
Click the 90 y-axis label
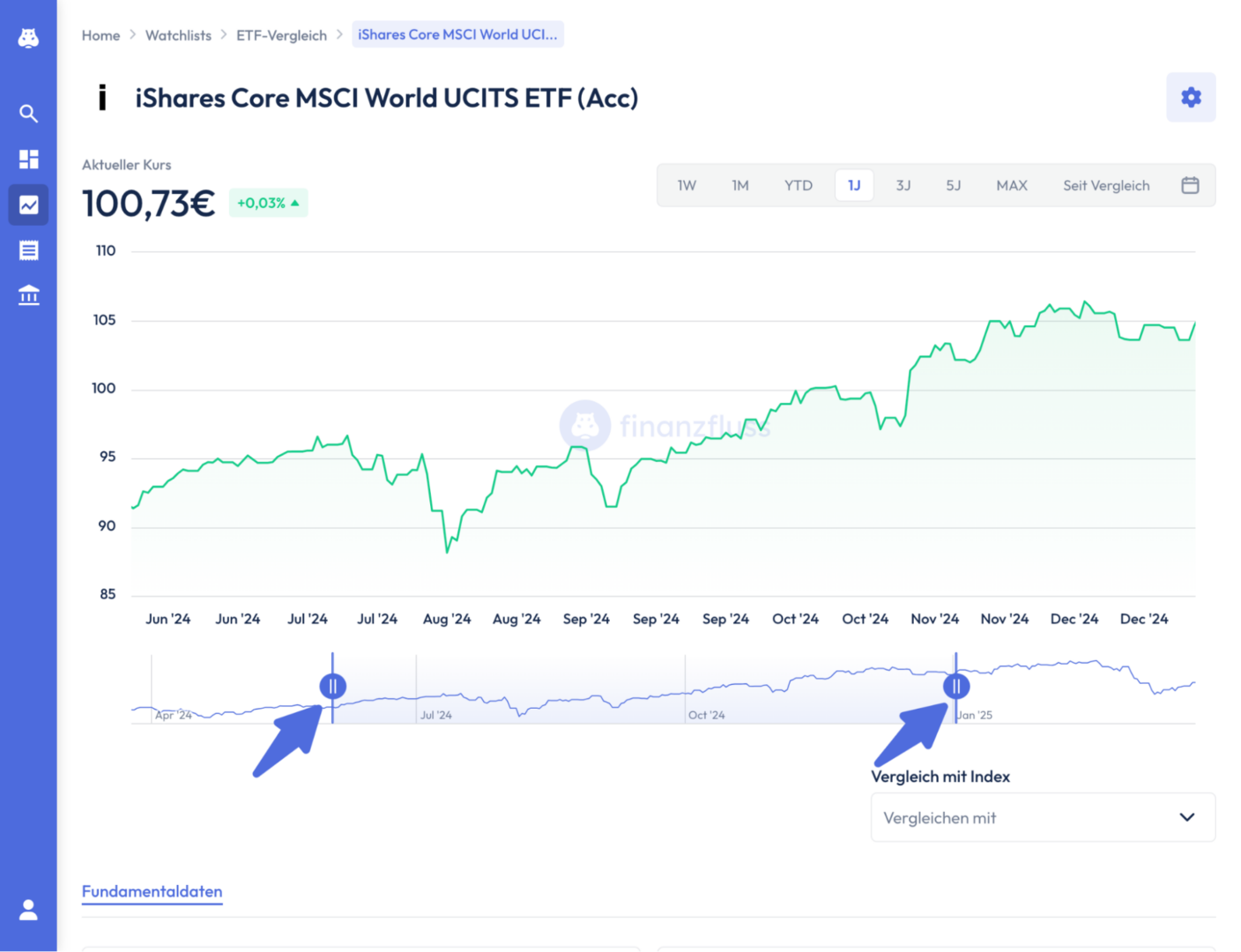click(106, 526)
